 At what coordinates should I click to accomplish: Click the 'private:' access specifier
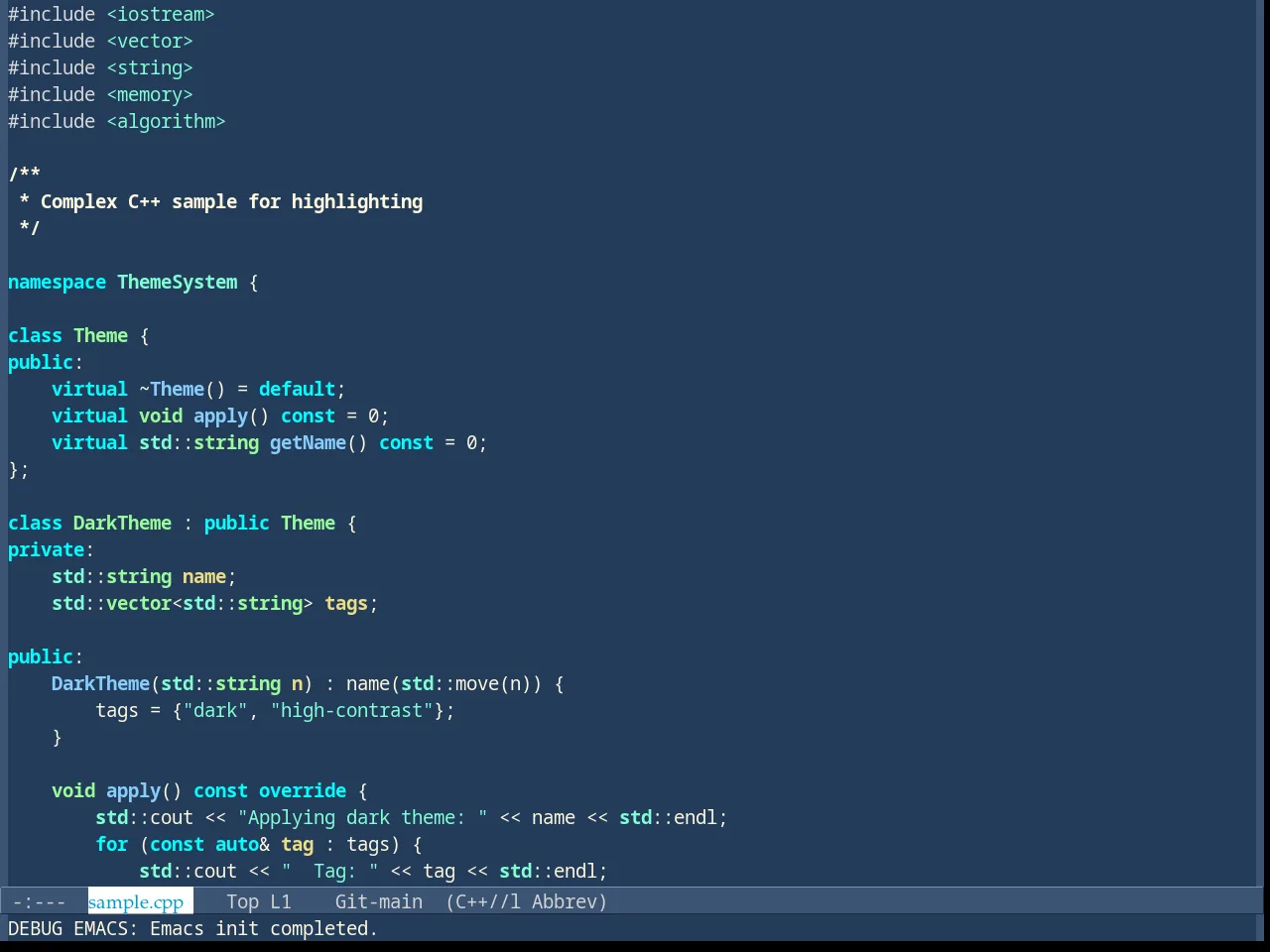click(51, 550)
